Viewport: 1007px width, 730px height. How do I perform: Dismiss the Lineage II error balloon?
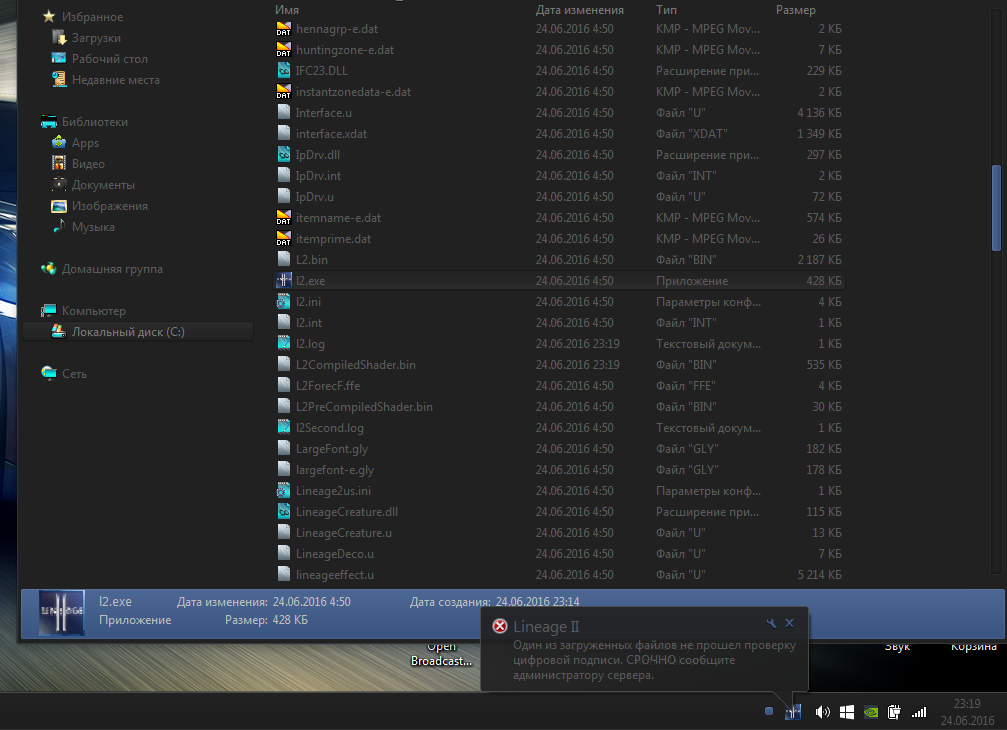coord(789,623)
